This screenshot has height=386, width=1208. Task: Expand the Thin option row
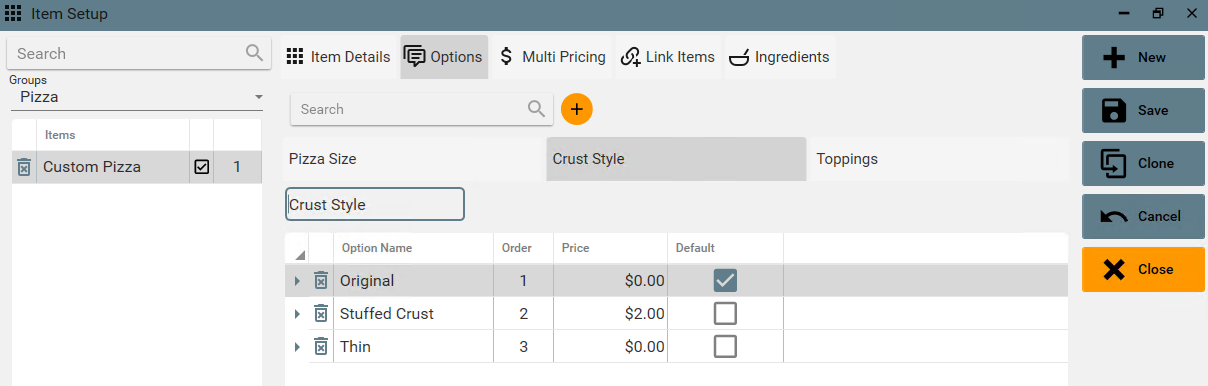pos(297,347)
